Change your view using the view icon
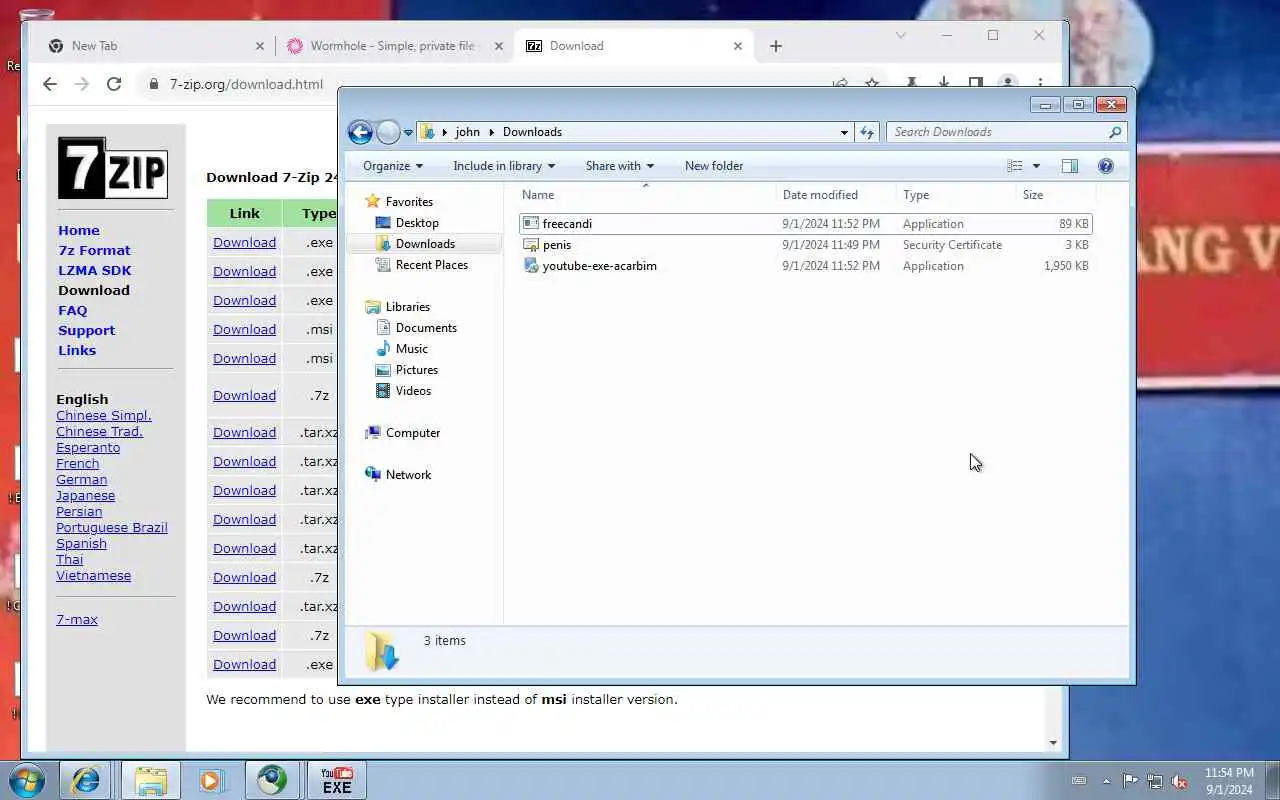This screenshot has width=1280, height=800. click(x=1015, y=166)
